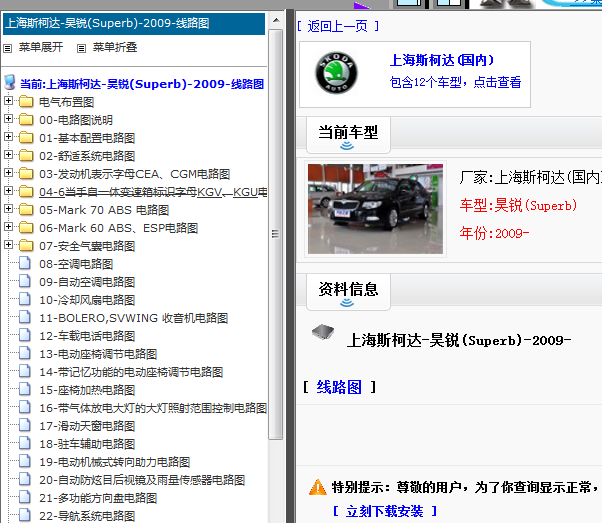Viewport: 602px width, 523px height.
Task: Click the document icon of 19-电动机械式转向助力电路图
Action: pos(25,461)
